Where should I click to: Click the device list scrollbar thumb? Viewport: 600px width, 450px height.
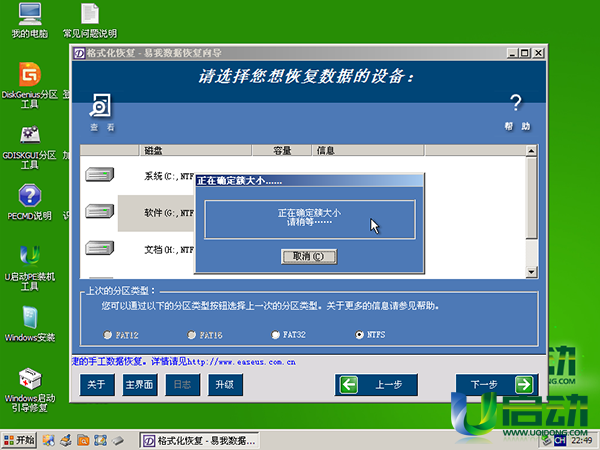531,198
